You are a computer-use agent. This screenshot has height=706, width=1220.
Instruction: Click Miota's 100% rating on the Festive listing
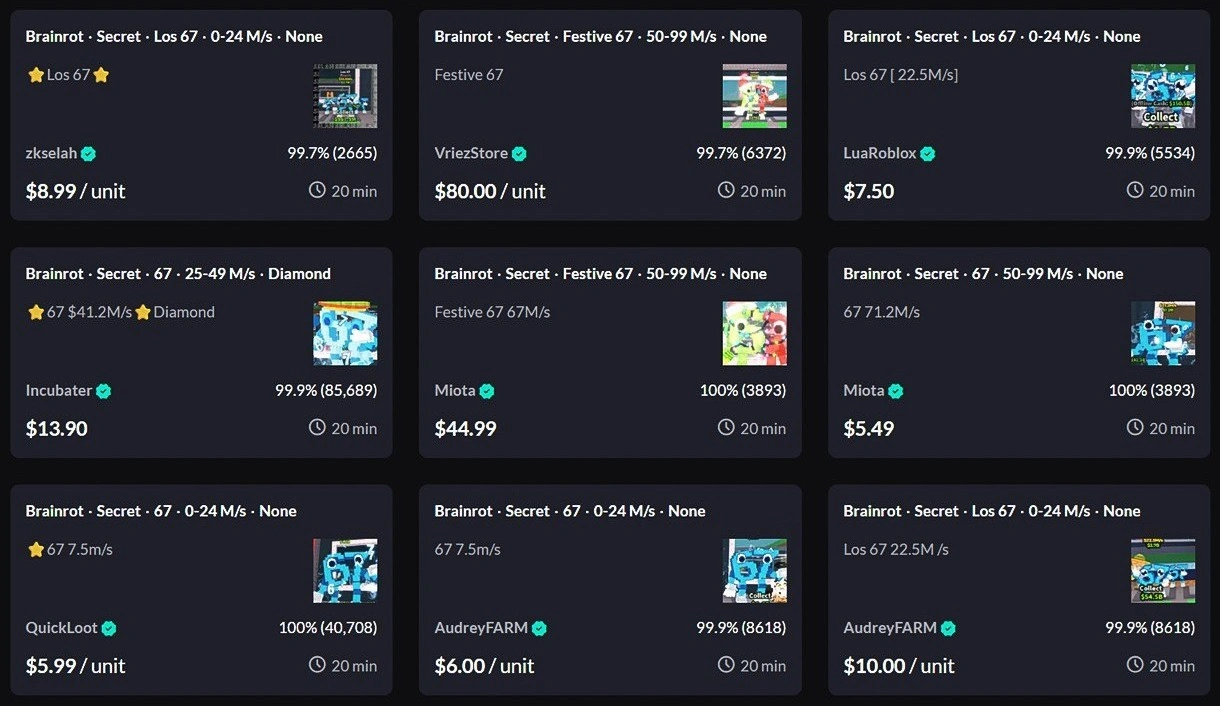pyautogui.click(x=743, y=390)
